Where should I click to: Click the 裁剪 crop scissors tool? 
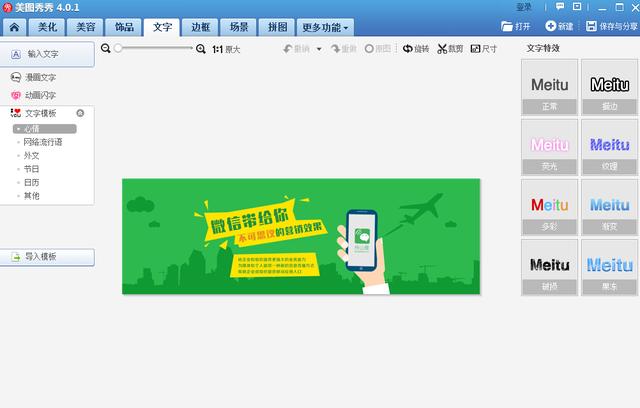click(x=450, y=49)
